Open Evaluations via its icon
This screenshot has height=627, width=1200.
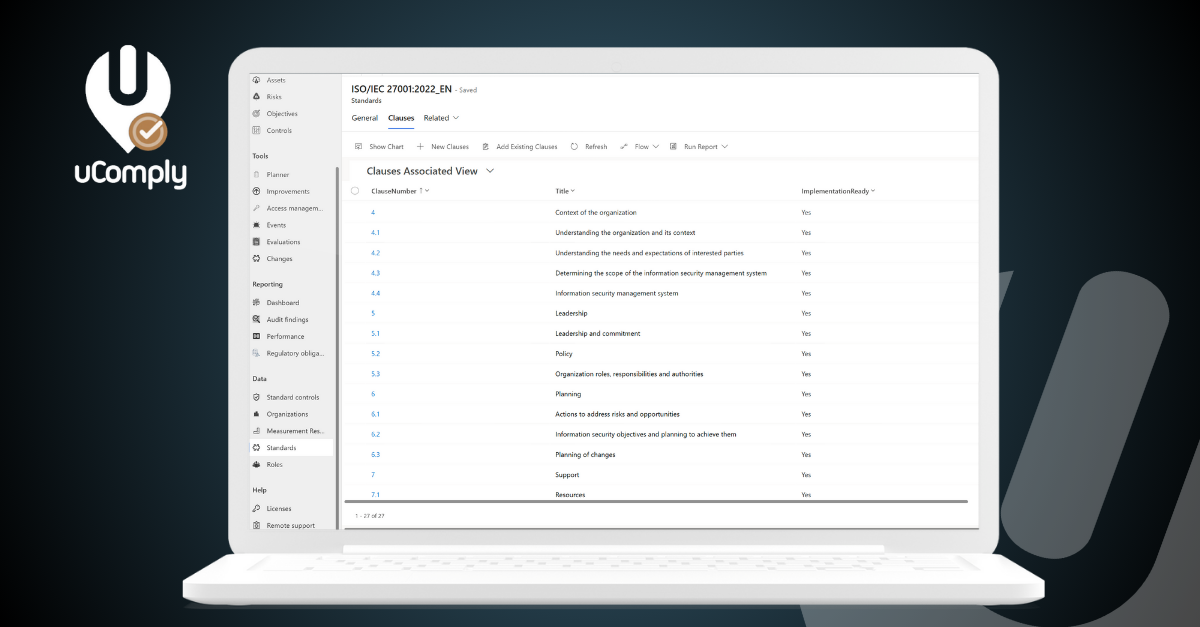coord(256,242)
